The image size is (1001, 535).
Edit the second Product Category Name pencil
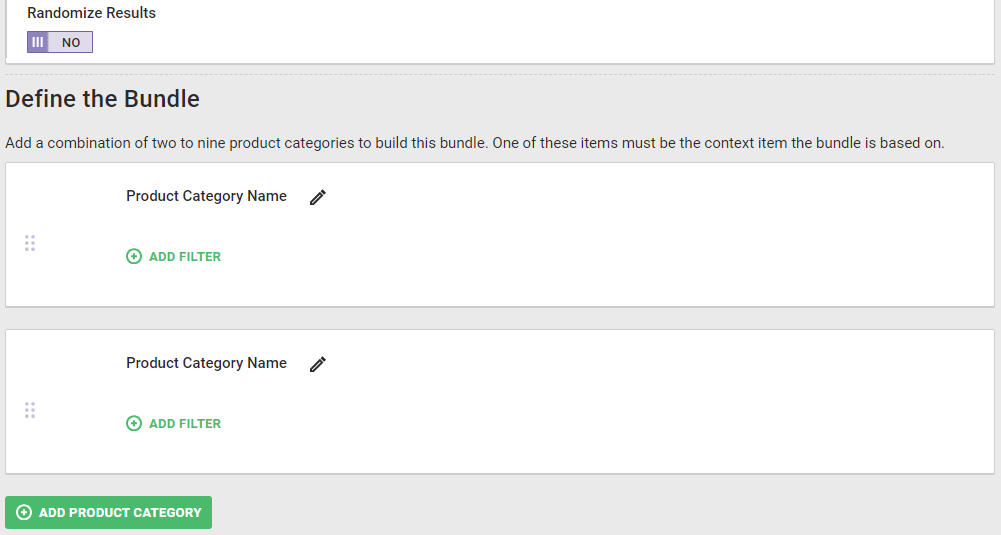click(318, 364)
